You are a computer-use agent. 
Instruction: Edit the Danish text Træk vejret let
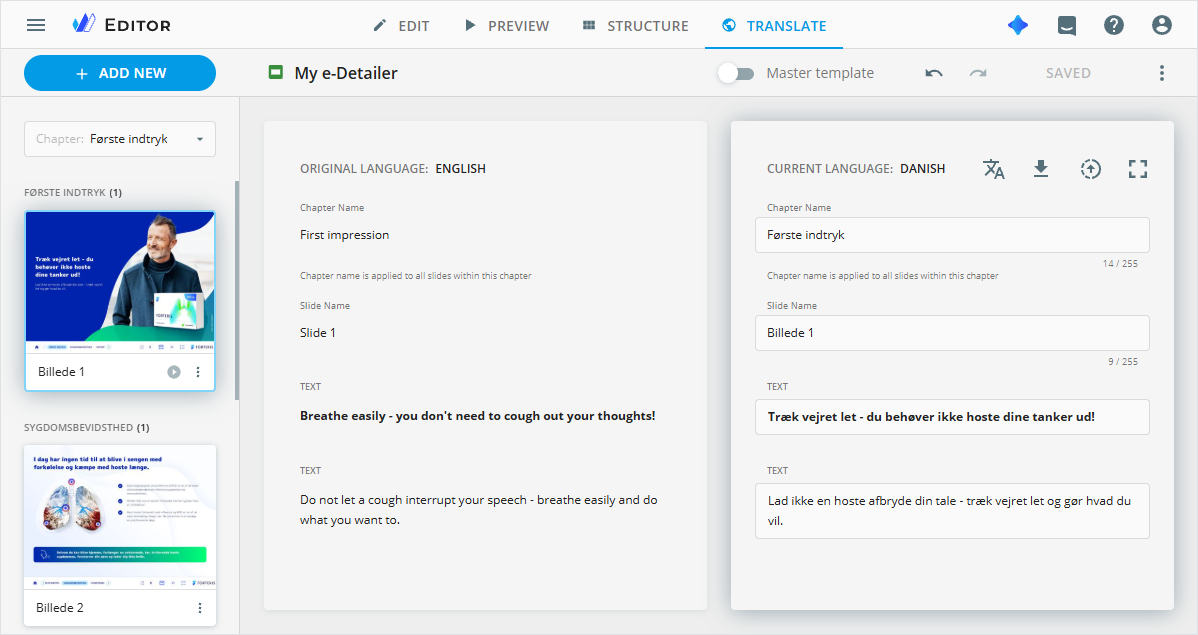point(952,417)
